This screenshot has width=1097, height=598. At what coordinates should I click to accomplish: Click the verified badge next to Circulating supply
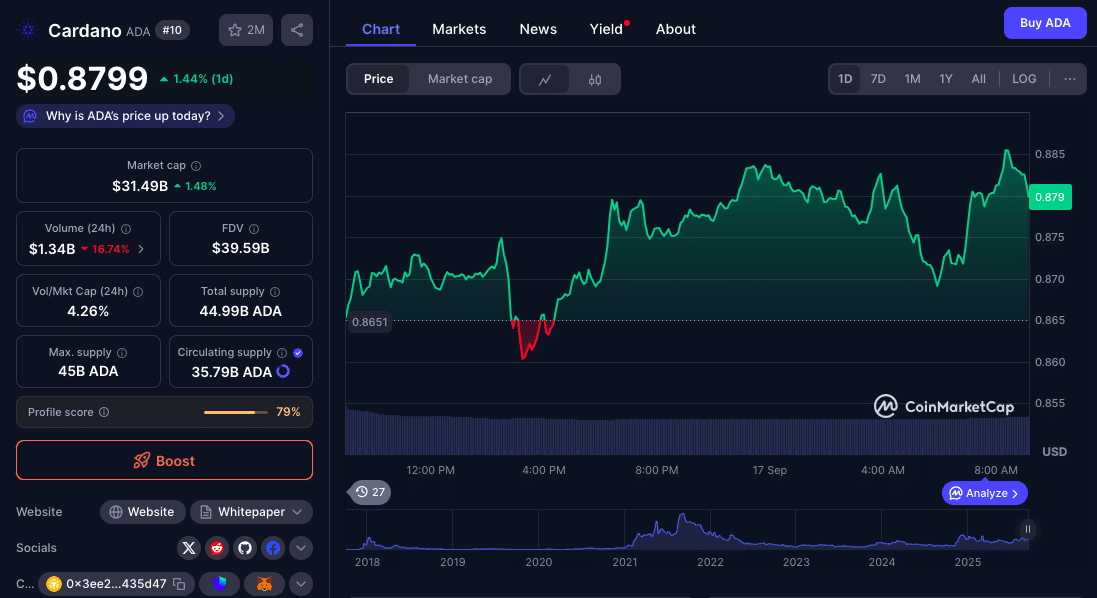click(298, 353)
